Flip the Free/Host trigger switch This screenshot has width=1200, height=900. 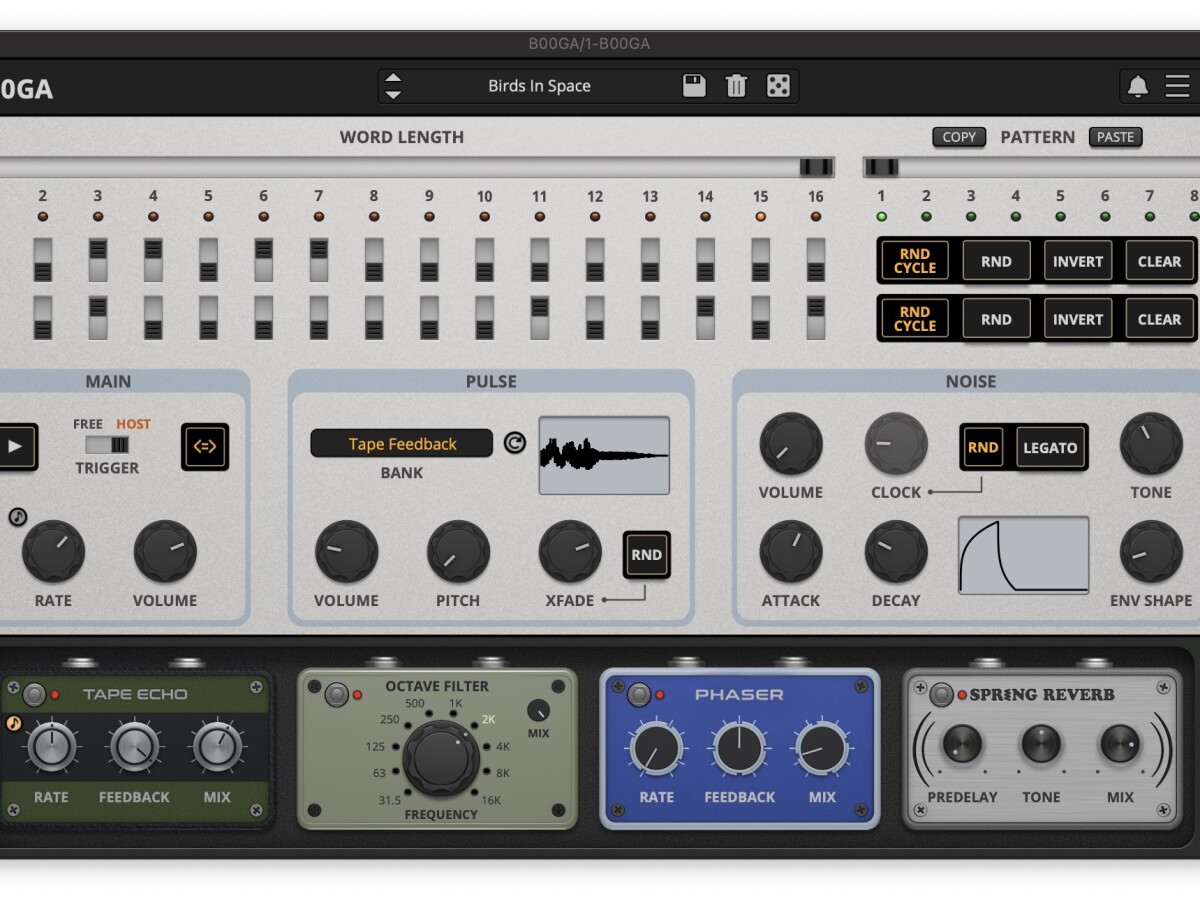pos(107,445)
